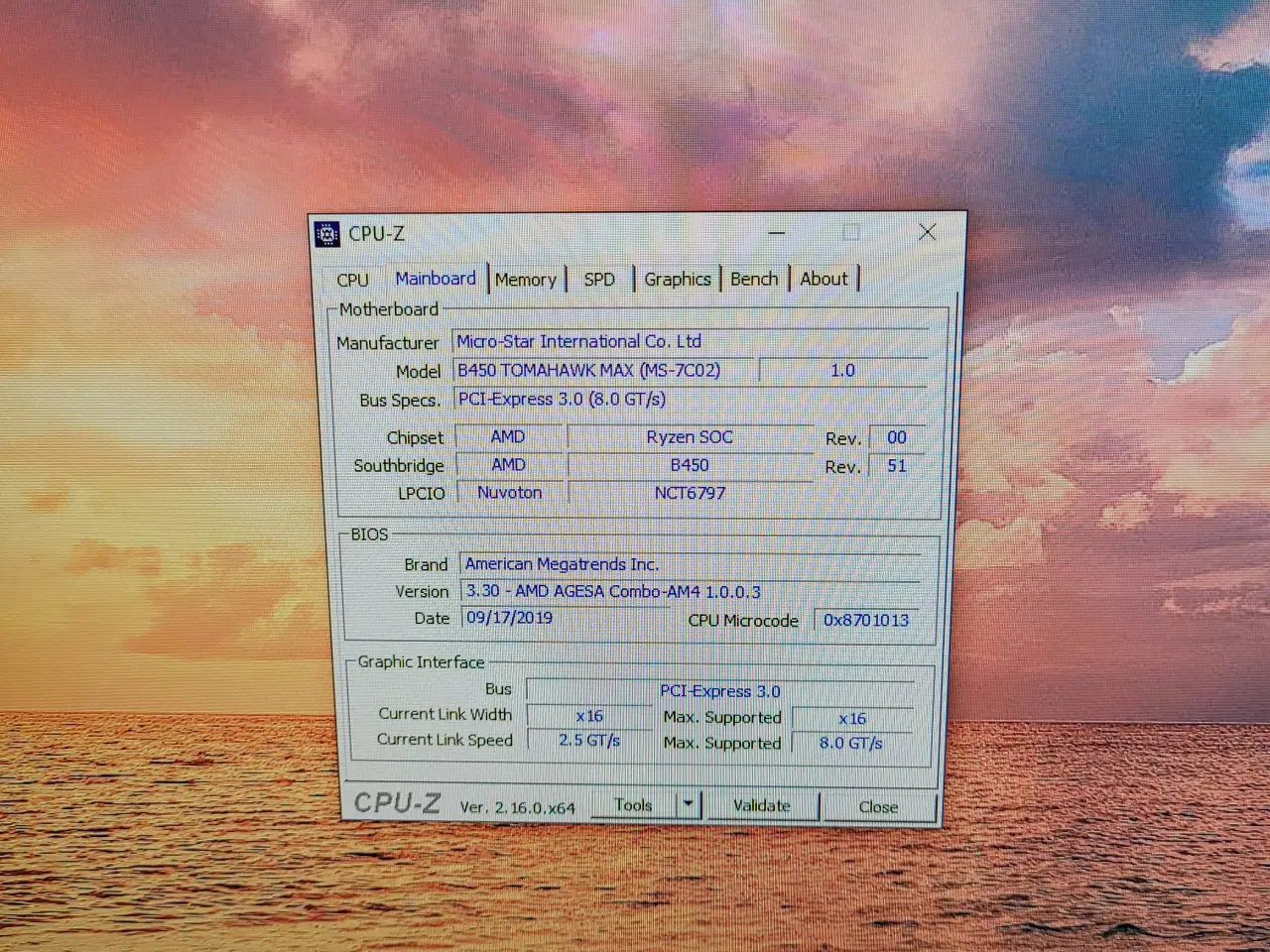Click the Southbridge vendor AMD cell
This screenshot has width=1270, height=952.
coord(508,464)
